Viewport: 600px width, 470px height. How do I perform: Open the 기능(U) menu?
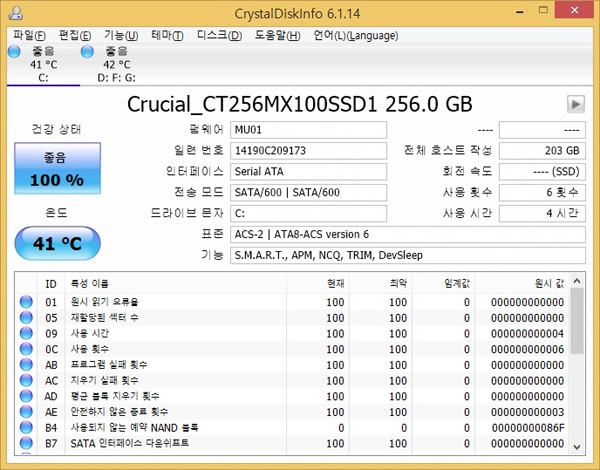121,36
